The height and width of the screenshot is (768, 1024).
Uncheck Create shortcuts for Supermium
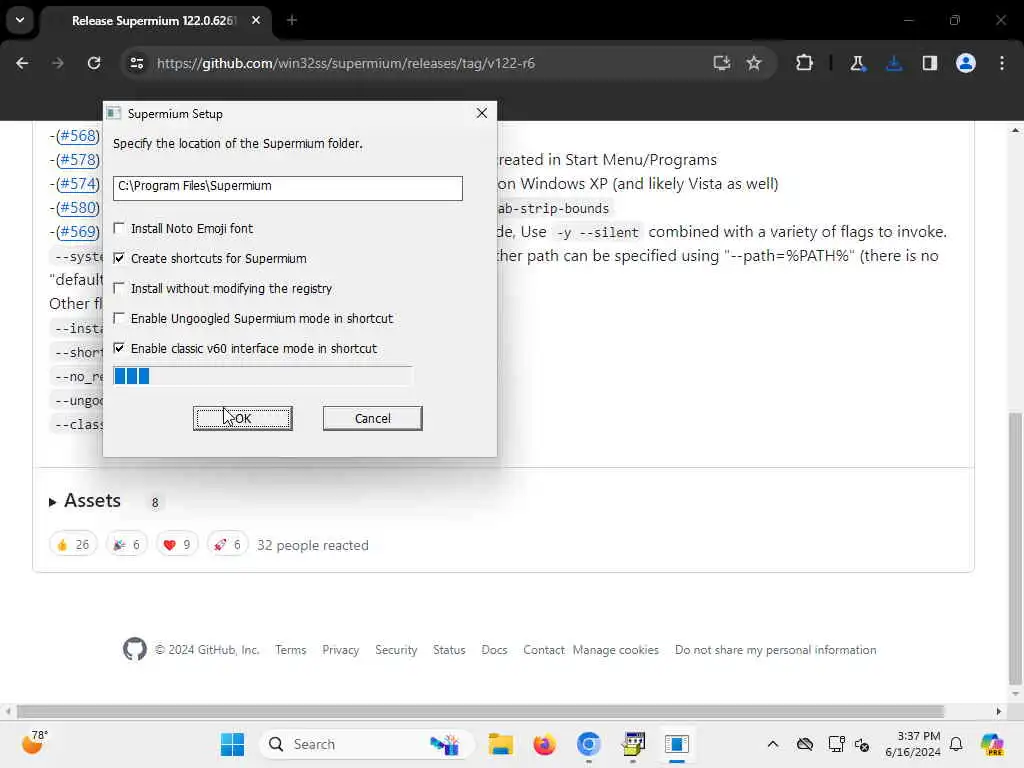[x=119, y=258]
